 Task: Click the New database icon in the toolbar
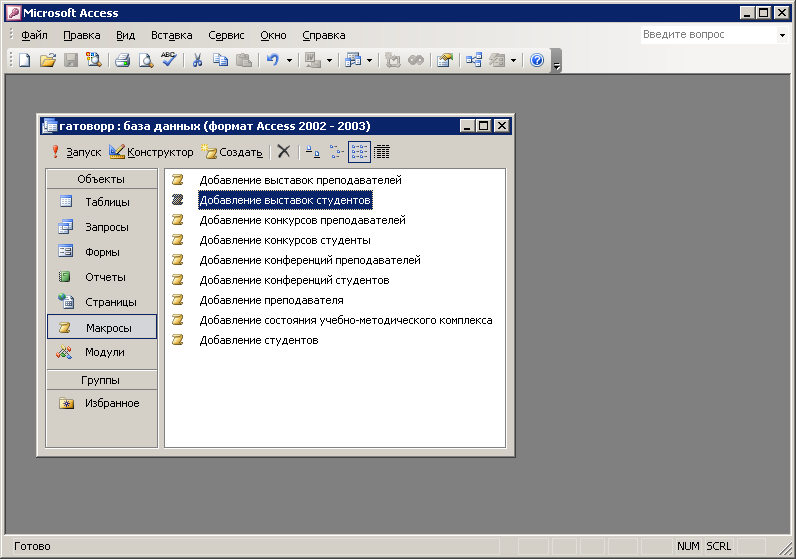coord(24,60)
